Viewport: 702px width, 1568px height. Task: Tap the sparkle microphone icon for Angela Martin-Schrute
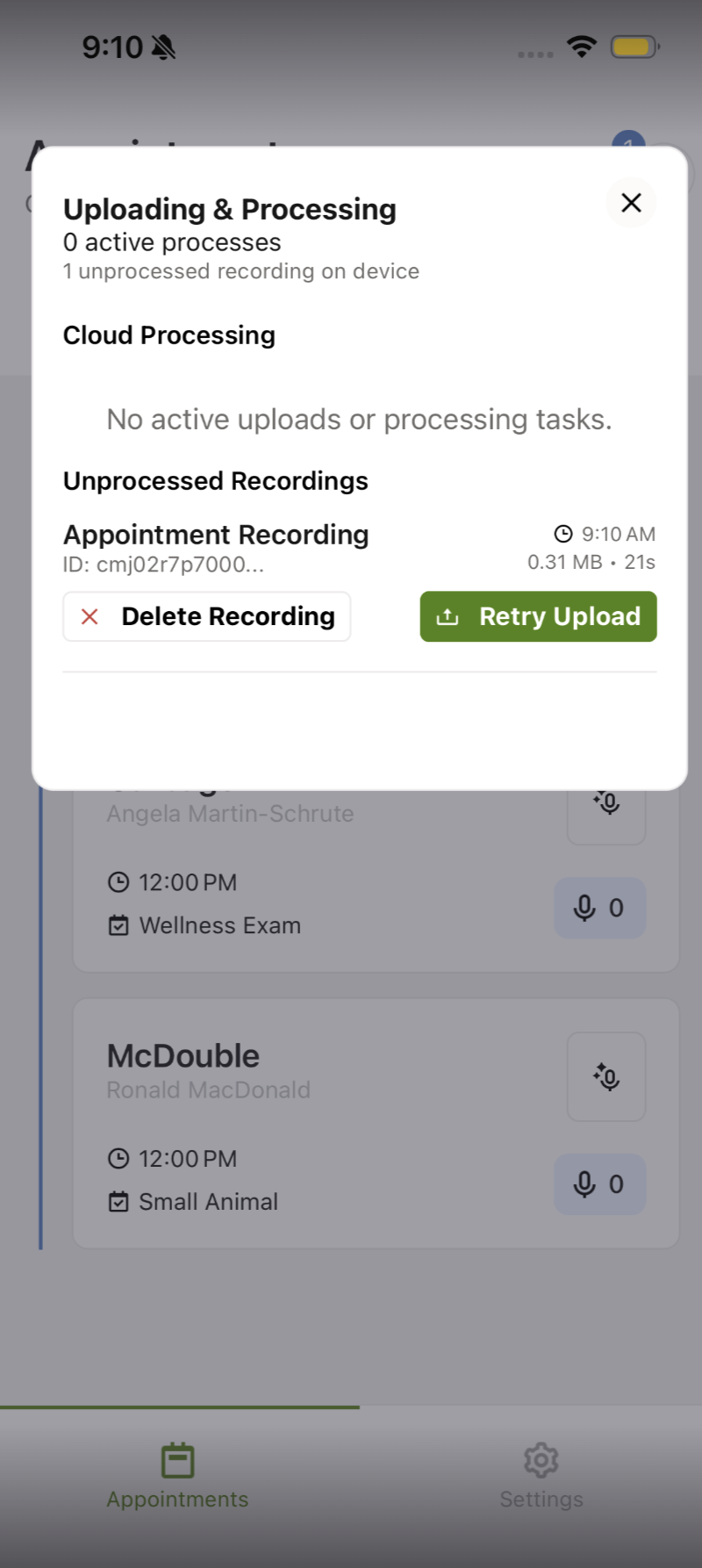tap(606, 804)
